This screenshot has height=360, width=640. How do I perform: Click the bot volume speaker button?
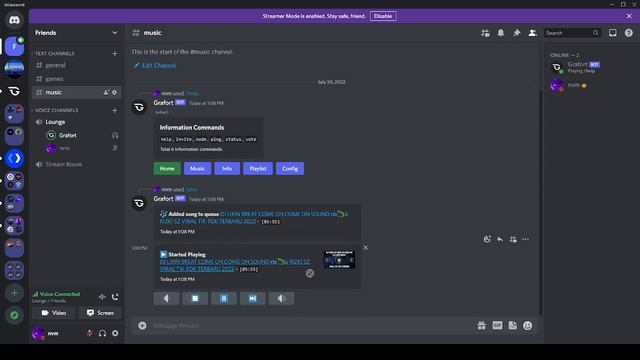pos(281,298)
